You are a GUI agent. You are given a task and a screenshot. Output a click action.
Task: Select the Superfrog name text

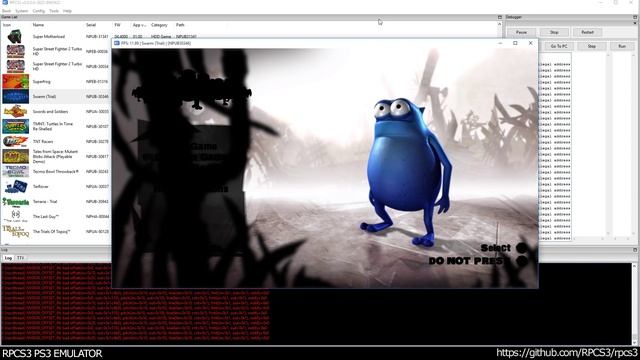[41, 81]
